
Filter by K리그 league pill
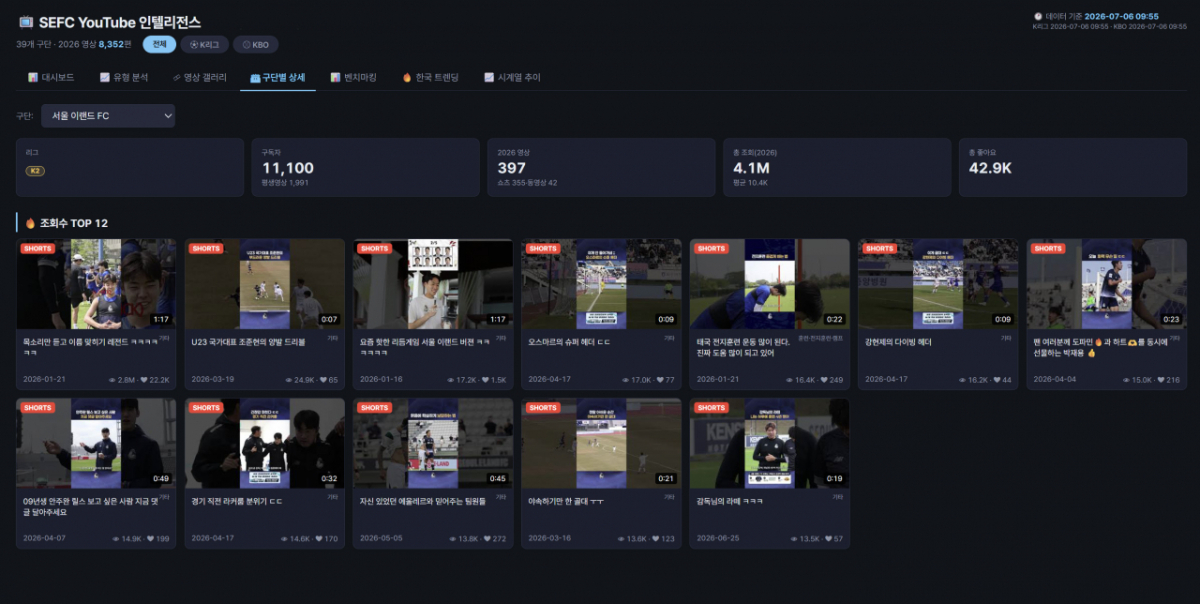(204, 44)
